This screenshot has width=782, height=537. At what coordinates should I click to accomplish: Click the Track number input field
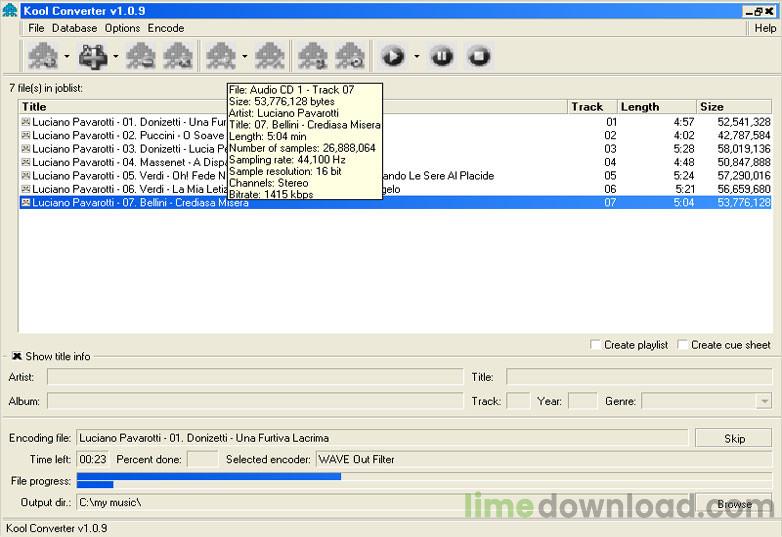point(518,401)
